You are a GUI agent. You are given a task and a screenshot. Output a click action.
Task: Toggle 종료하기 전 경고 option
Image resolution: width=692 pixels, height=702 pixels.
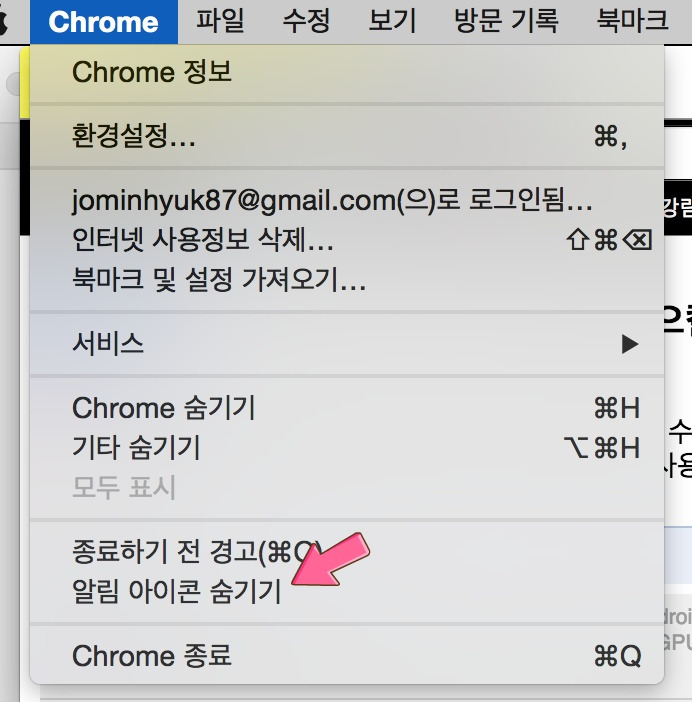click(347, 551)
